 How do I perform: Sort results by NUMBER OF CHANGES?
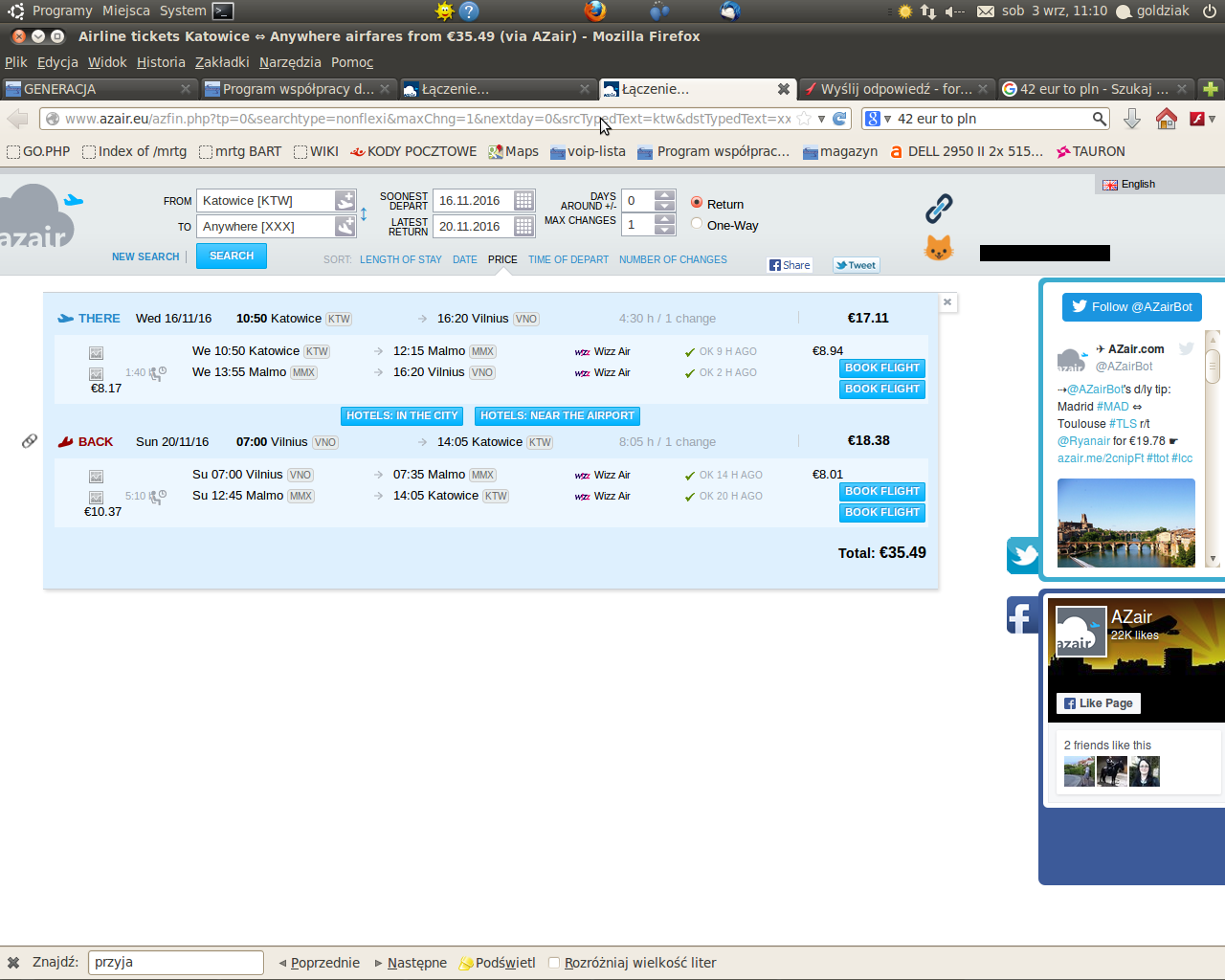pos(673,259)
